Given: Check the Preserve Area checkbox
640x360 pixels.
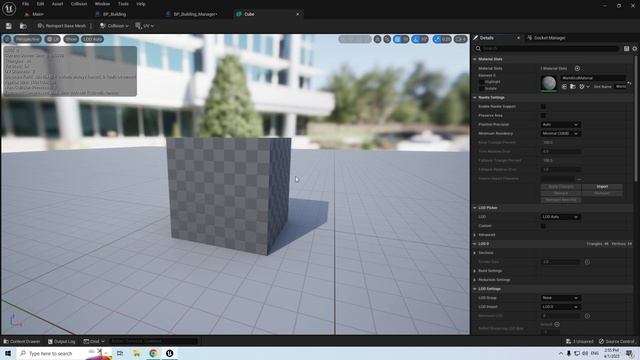Looking at the screenshot, I should [x=543, y=116].
